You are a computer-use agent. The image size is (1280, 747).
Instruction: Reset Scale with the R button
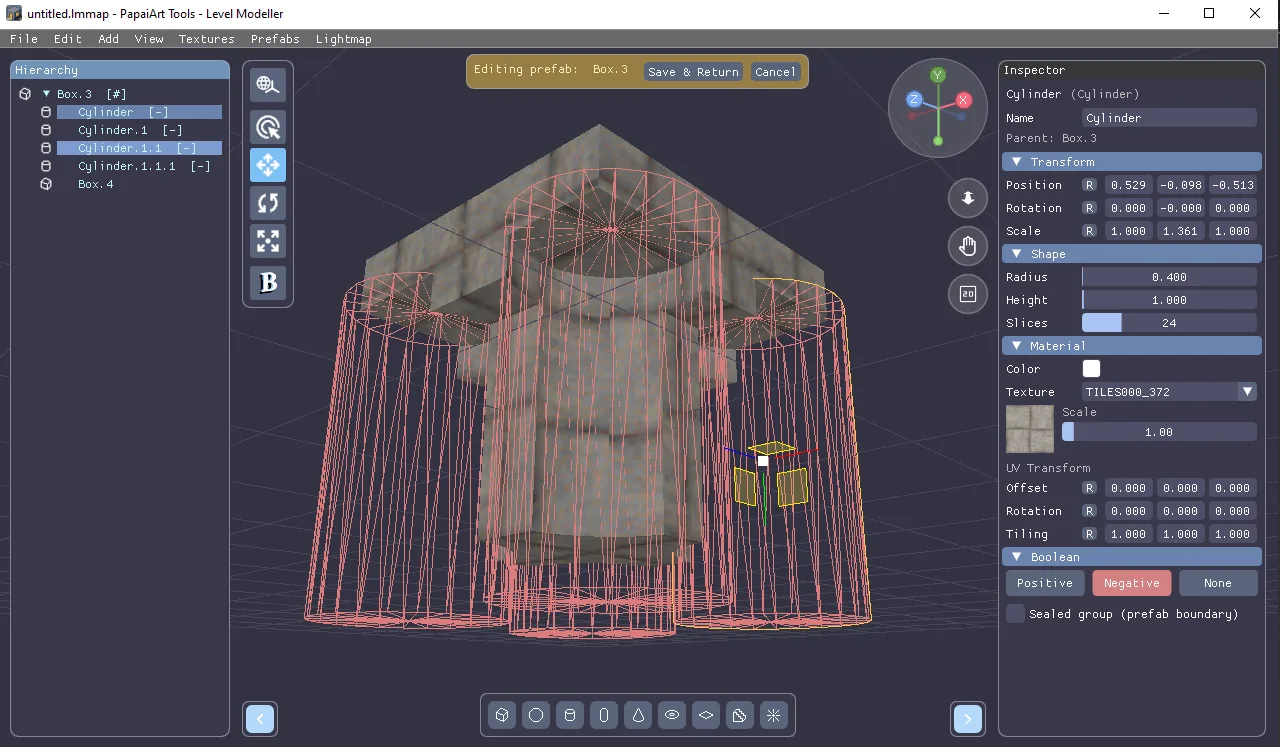coord(1089,231)
